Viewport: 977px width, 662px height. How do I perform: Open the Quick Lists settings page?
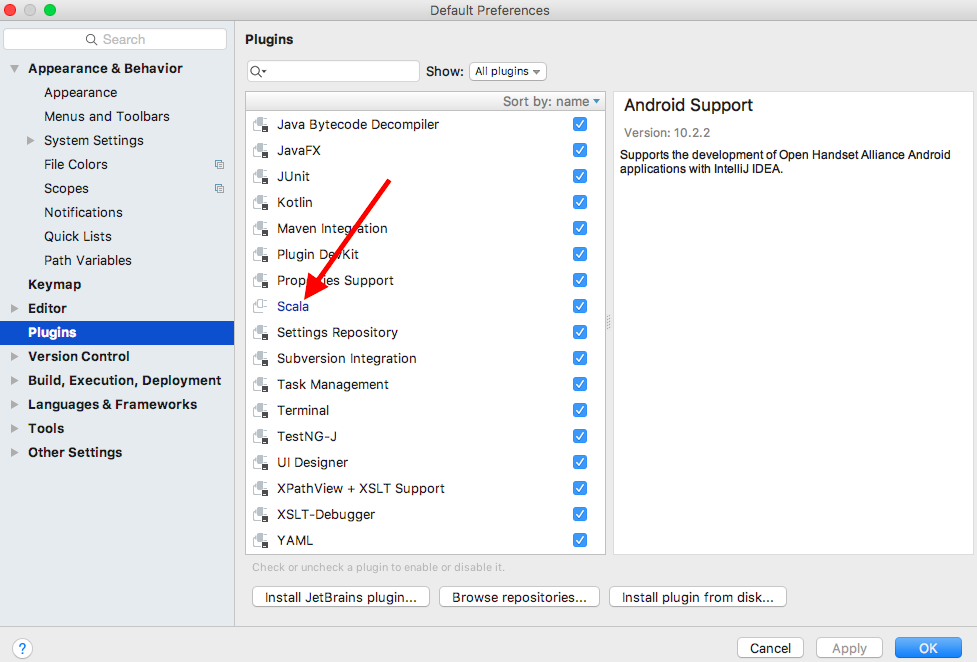78,236
